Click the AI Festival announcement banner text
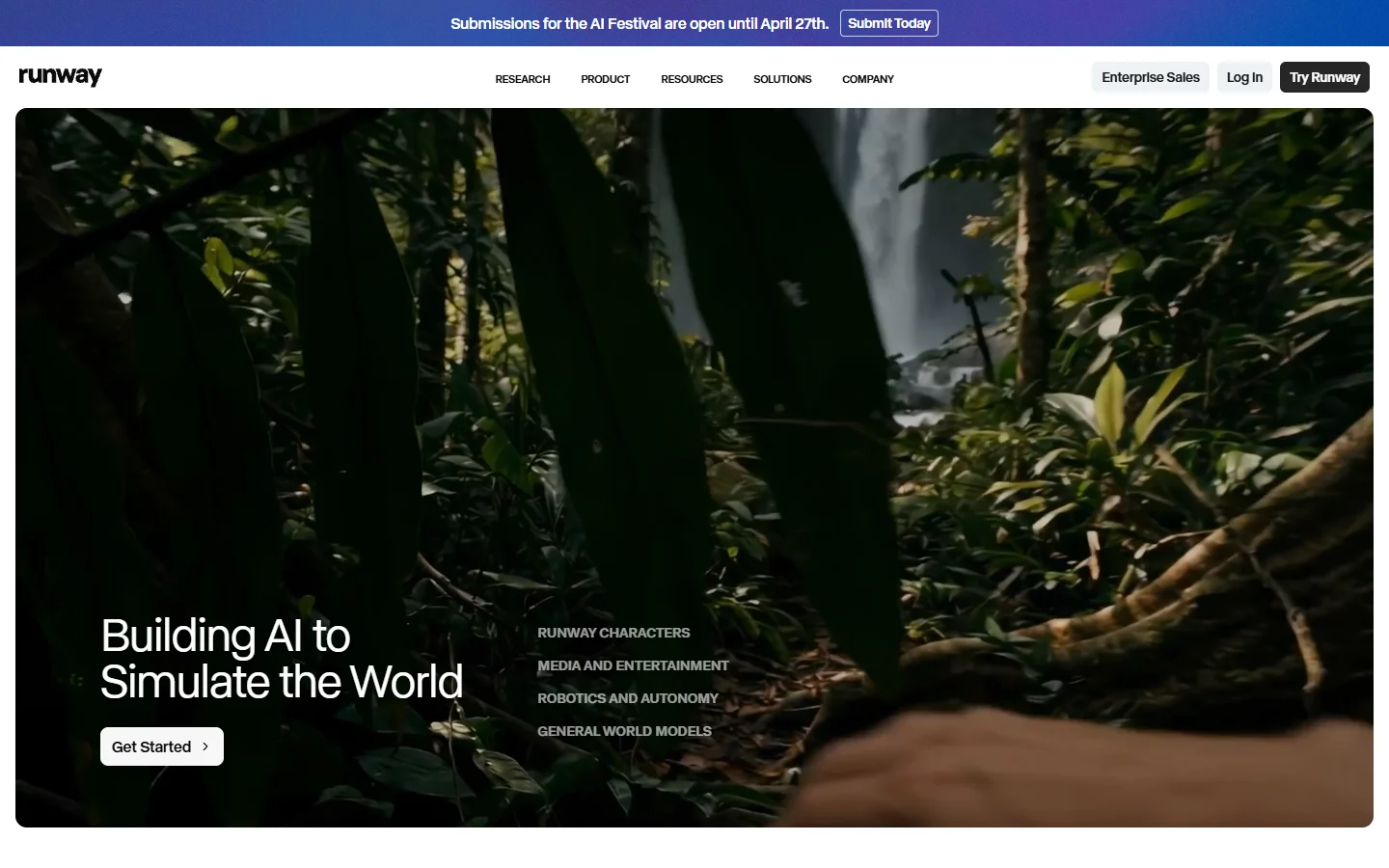The width and height of the screenshot is (1389, 868). click(x=640, y=22)
